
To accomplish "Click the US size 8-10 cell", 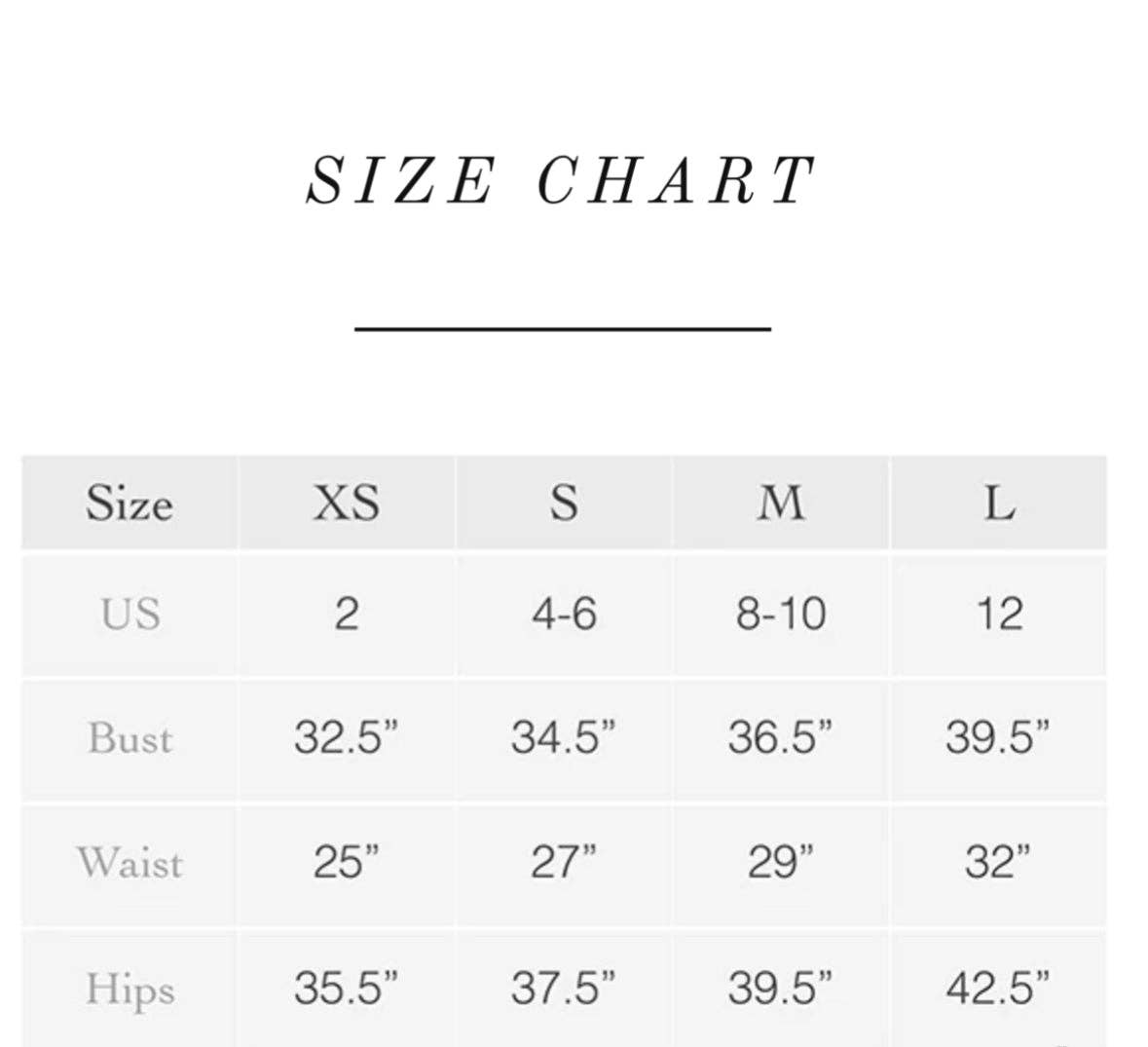I will [x=781, y=615].
